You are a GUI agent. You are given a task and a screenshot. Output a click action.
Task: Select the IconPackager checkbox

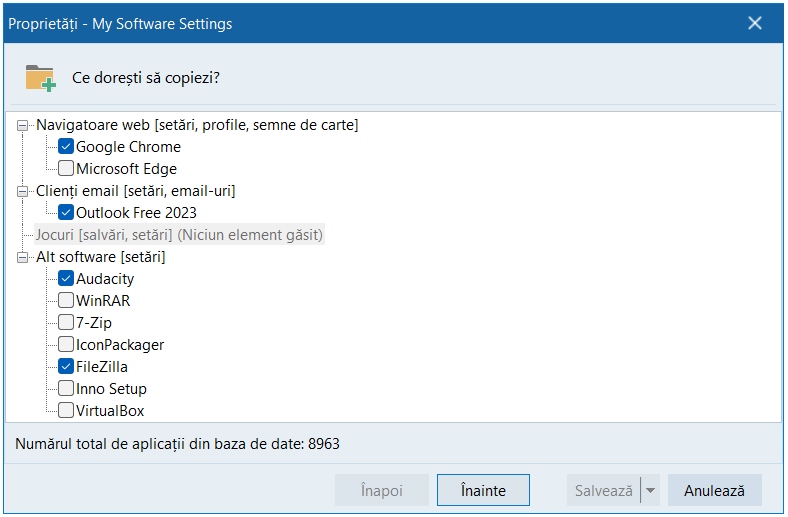pyautogui.click(x=66, y=345)
